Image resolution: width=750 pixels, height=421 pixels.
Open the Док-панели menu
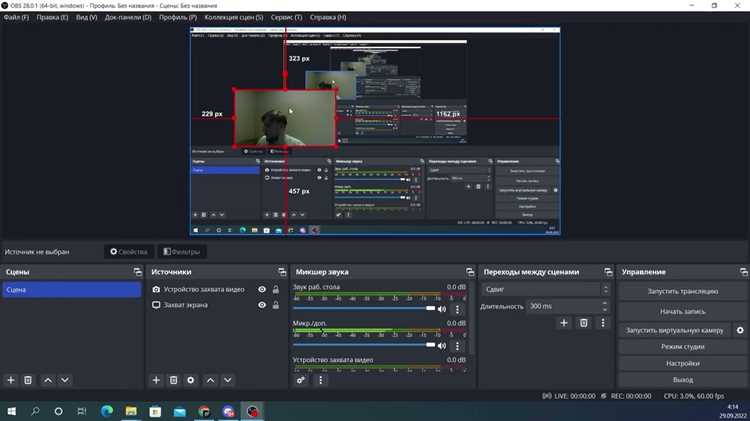pos(128,17)
